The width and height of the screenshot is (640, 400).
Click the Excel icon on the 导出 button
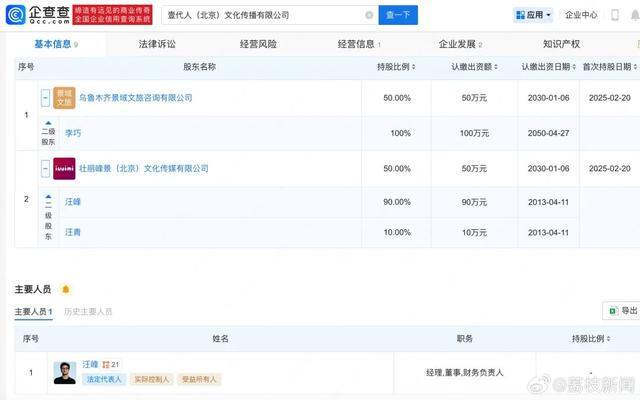(x=612, y=312)
